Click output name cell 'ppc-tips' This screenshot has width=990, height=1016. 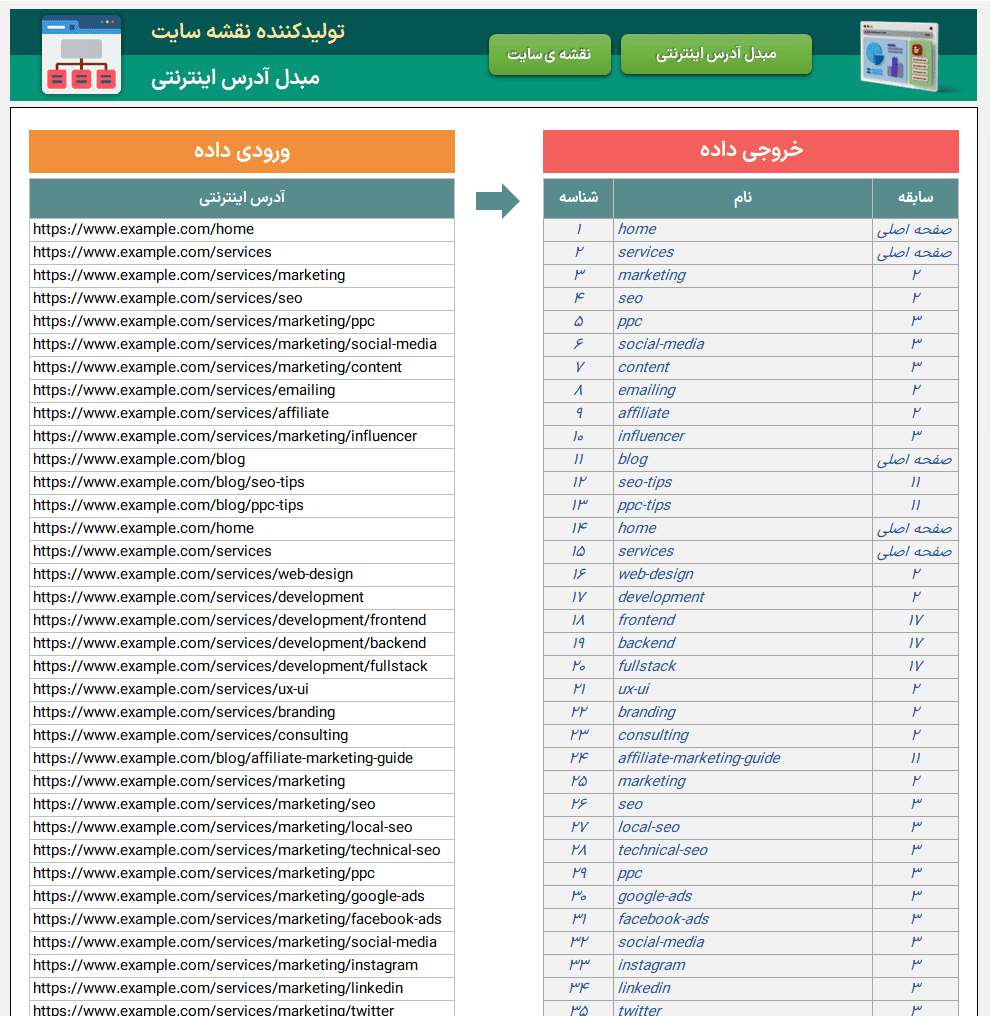[x=743, y=505]
